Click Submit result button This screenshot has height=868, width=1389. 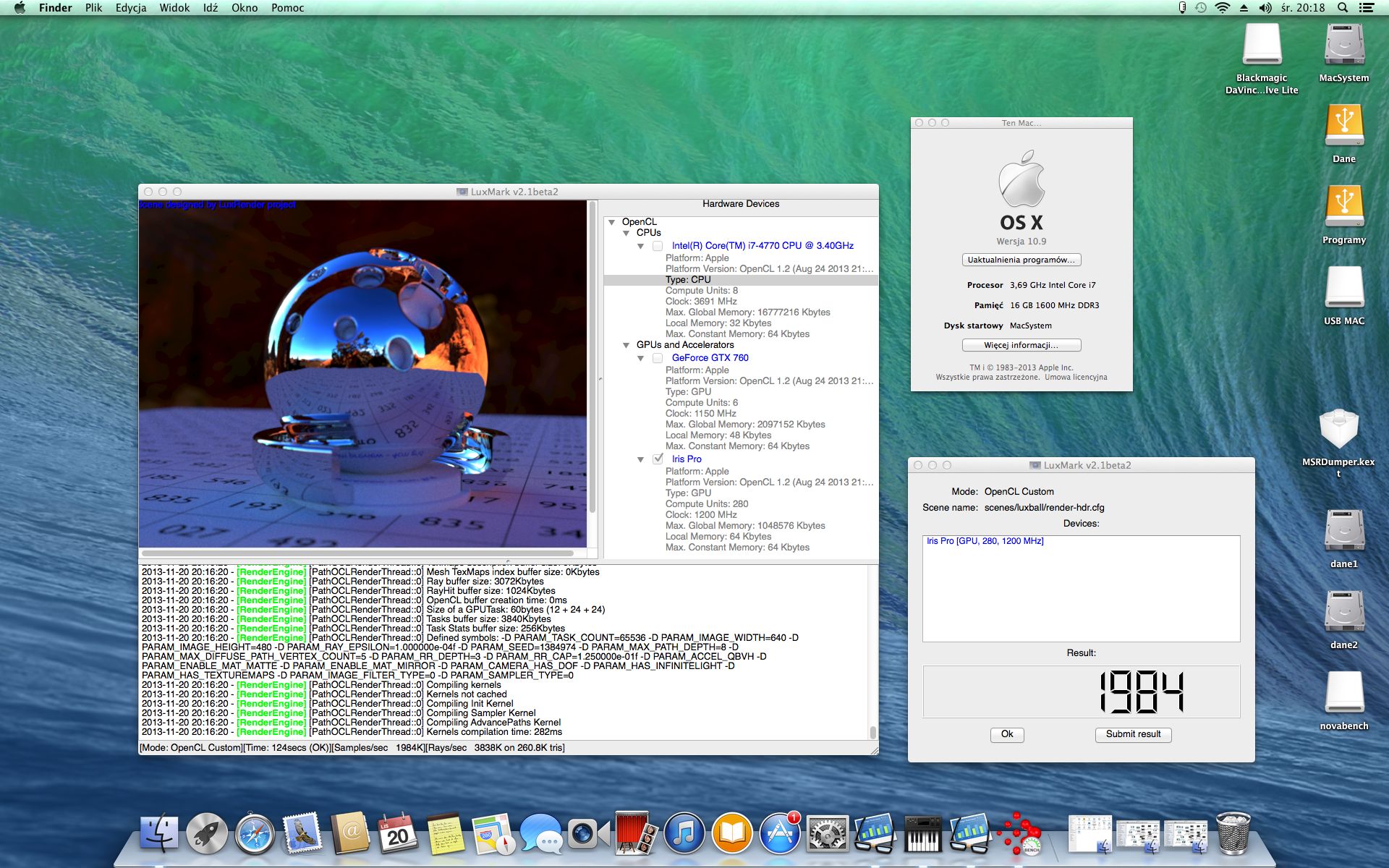point(1133,734)
